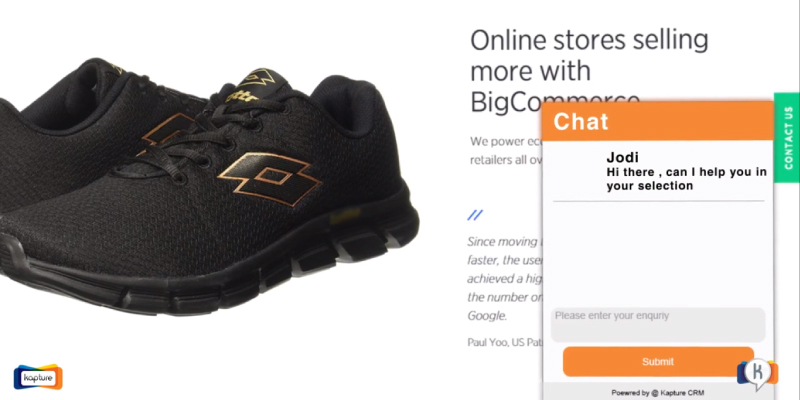Screen dimensions: 800x400
Task: Click the Kapture logo in the bottom-left corner
Action: pos(38,377)
